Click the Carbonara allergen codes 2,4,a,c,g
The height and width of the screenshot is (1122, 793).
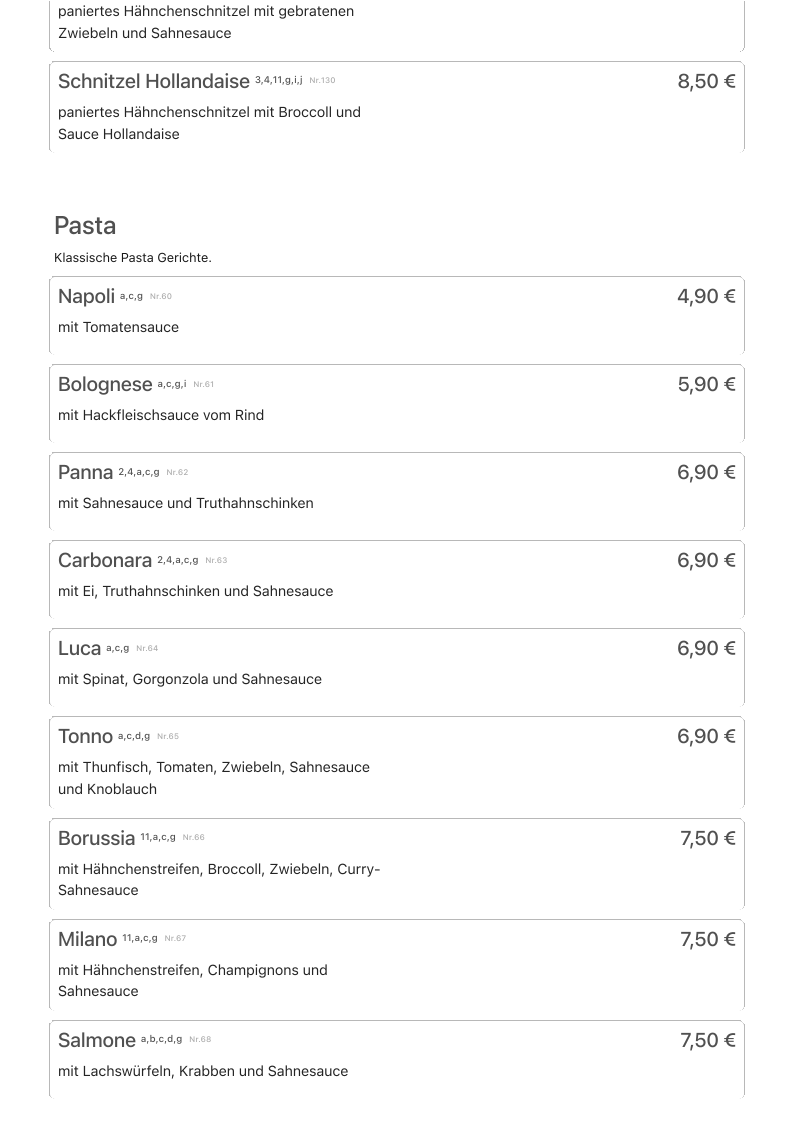pos(178,560)
